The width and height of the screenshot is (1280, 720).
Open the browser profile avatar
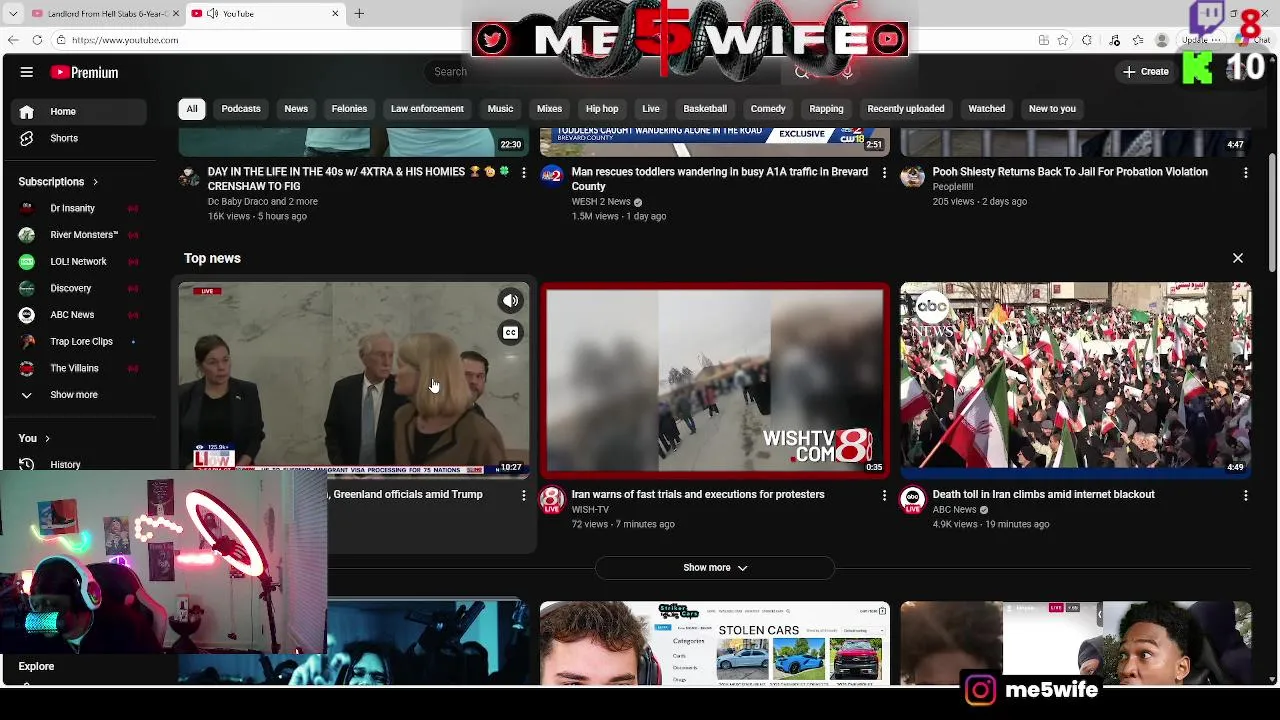pyautogui.click(x=1161, y=40)
